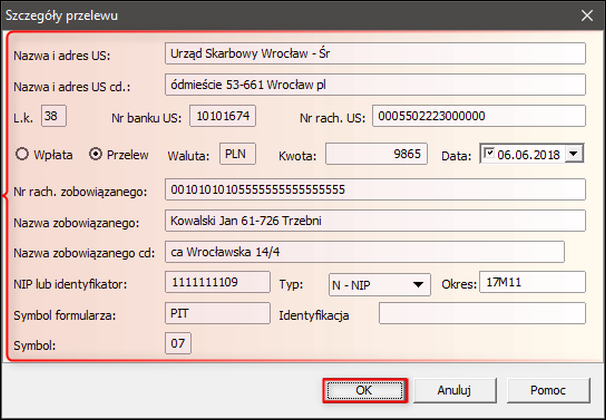Click the Okres field with 17M11
This screenshot has width=606, height=420.
click(533, 282)
